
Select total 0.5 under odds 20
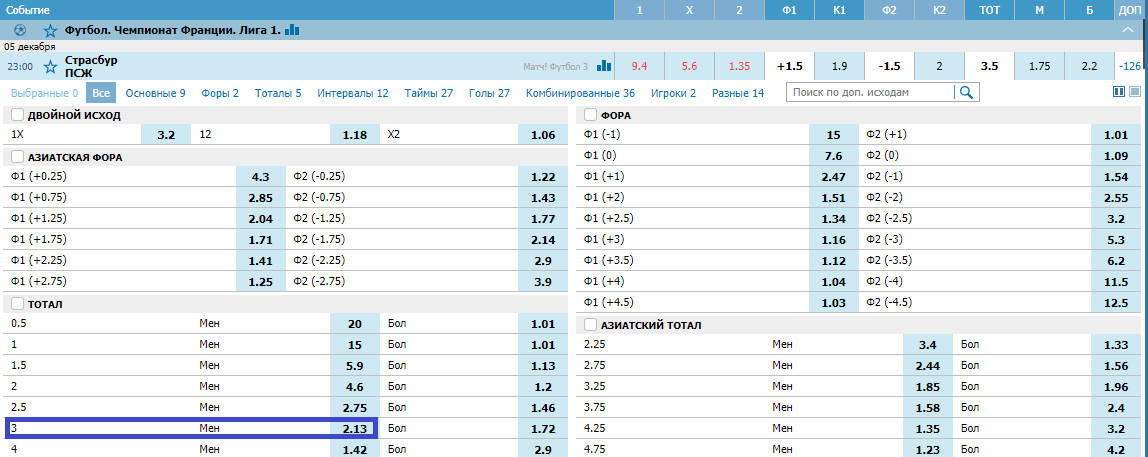tap(354, 323)
